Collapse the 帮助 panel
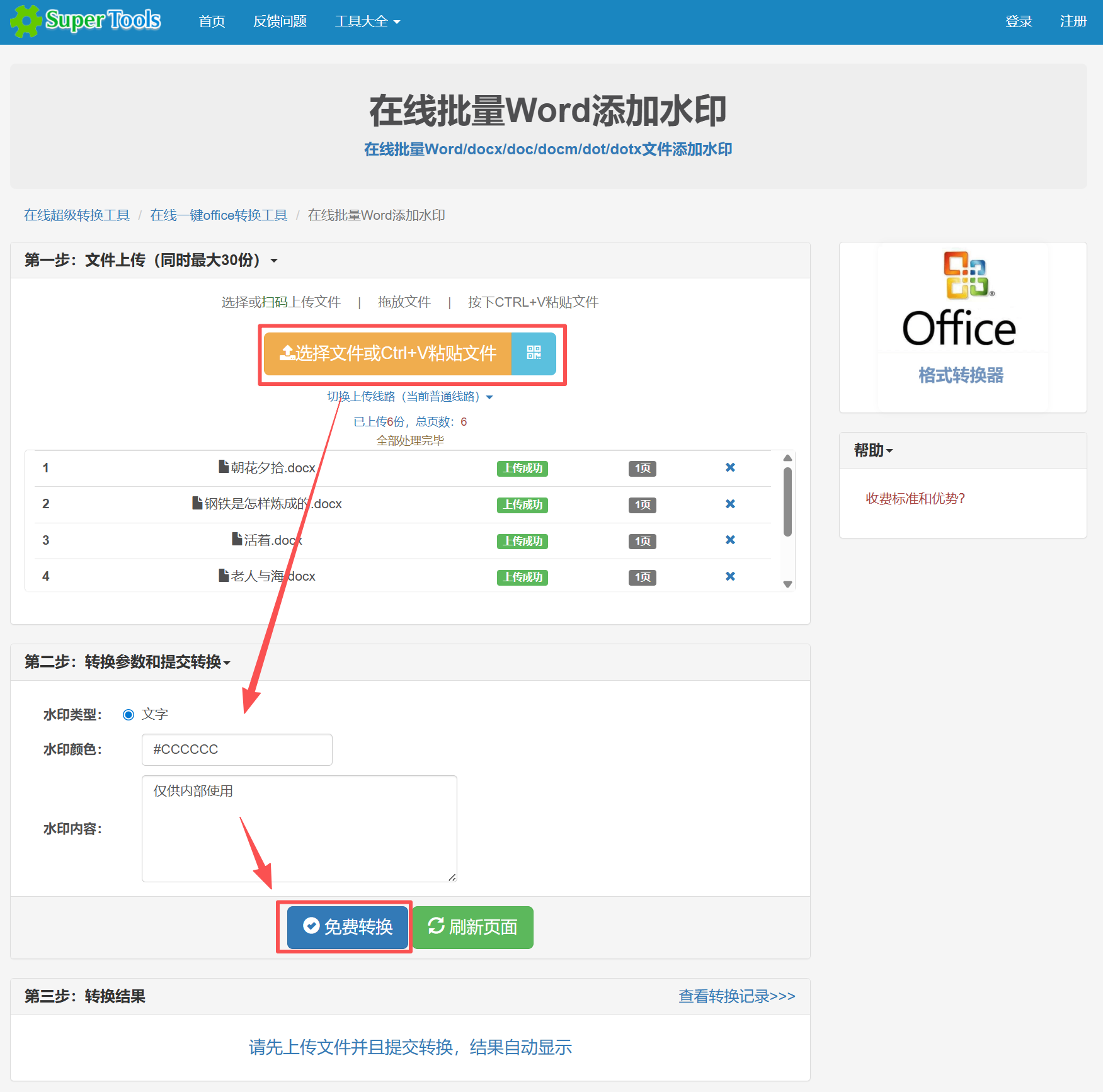 pyautogui.click(x=872, y=450)
